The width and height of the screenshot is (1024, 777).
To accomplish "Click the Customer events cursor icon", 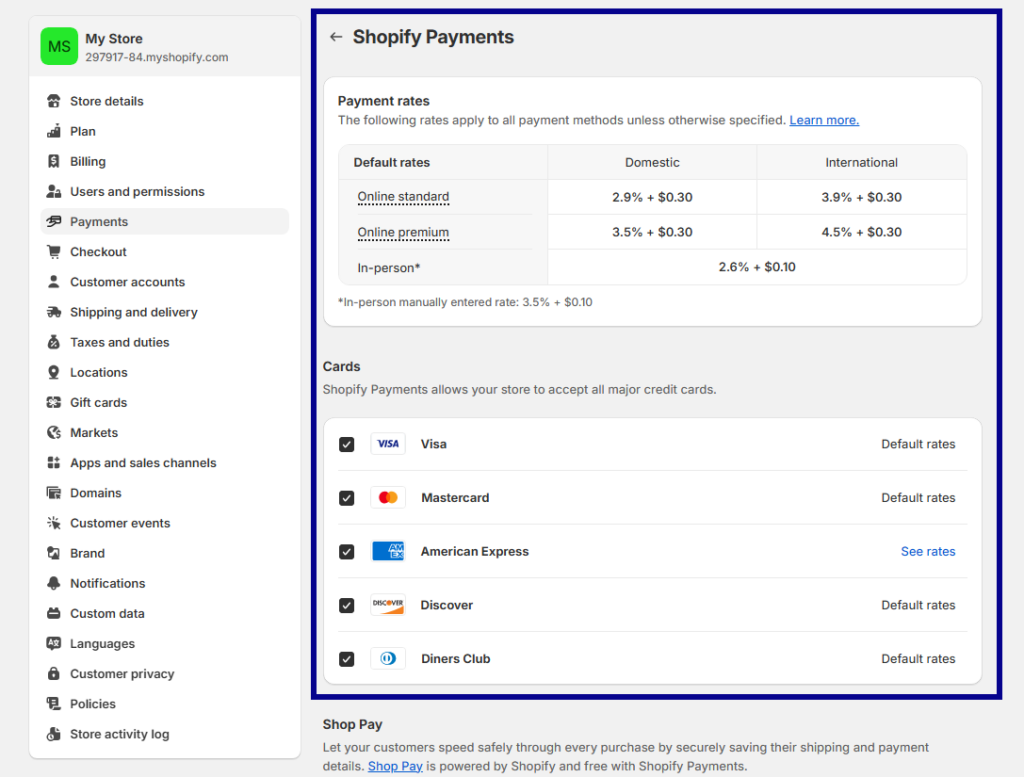I will pos(54,523).
